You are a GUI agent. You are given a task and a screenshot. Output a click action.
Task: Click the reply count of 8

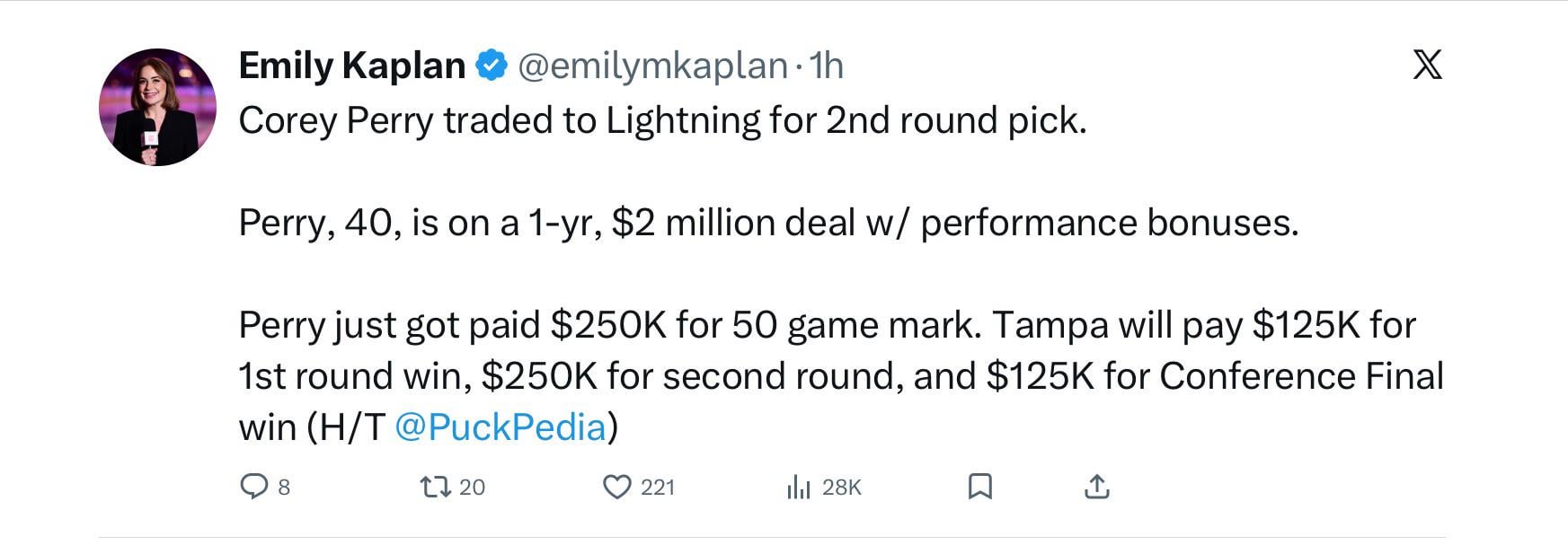tap(284, 488)
